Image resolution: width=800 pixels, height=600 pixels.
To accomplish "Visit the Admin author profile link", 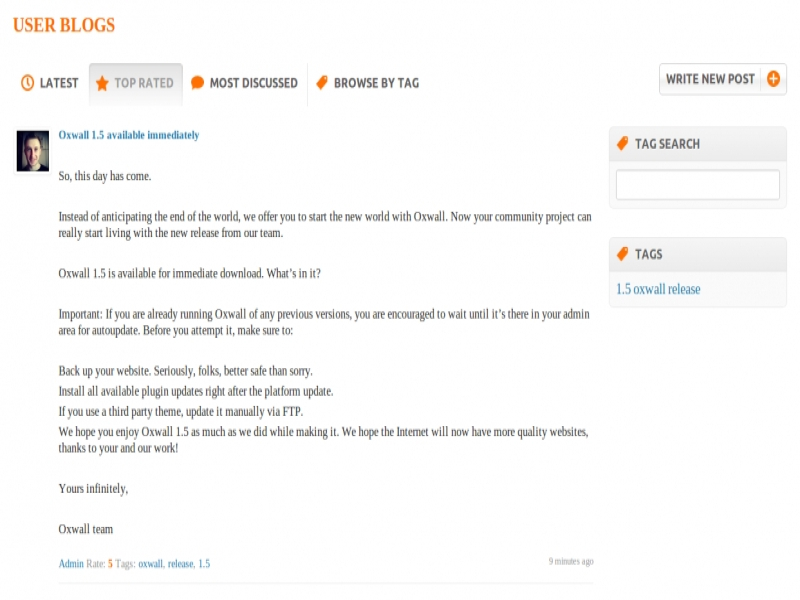I will click(71, 564).
